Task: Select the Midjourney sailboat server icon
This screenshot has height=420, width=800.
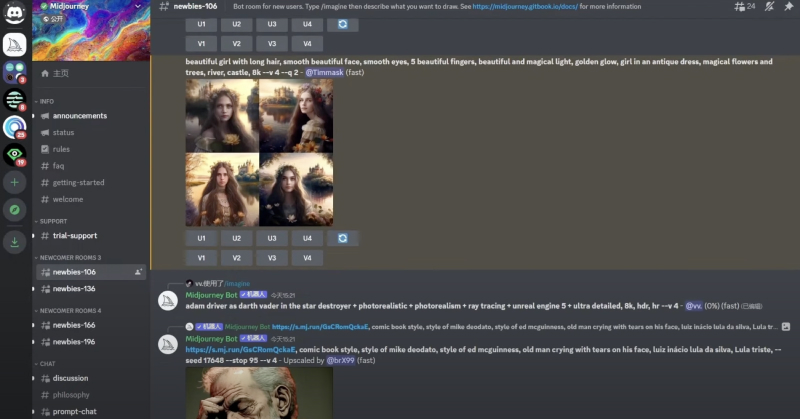Action: click(15, 45)
